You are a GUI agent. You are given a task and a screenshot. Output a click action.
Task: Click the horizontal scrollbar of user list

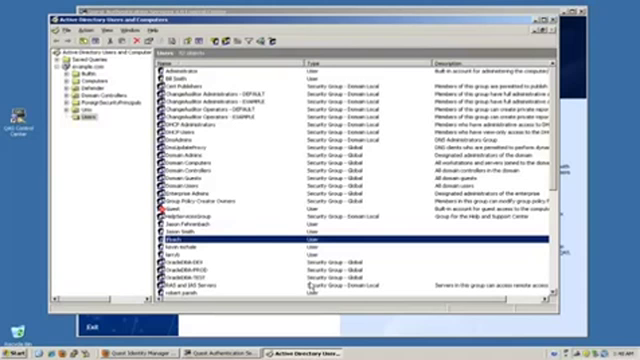click(353, 299)
